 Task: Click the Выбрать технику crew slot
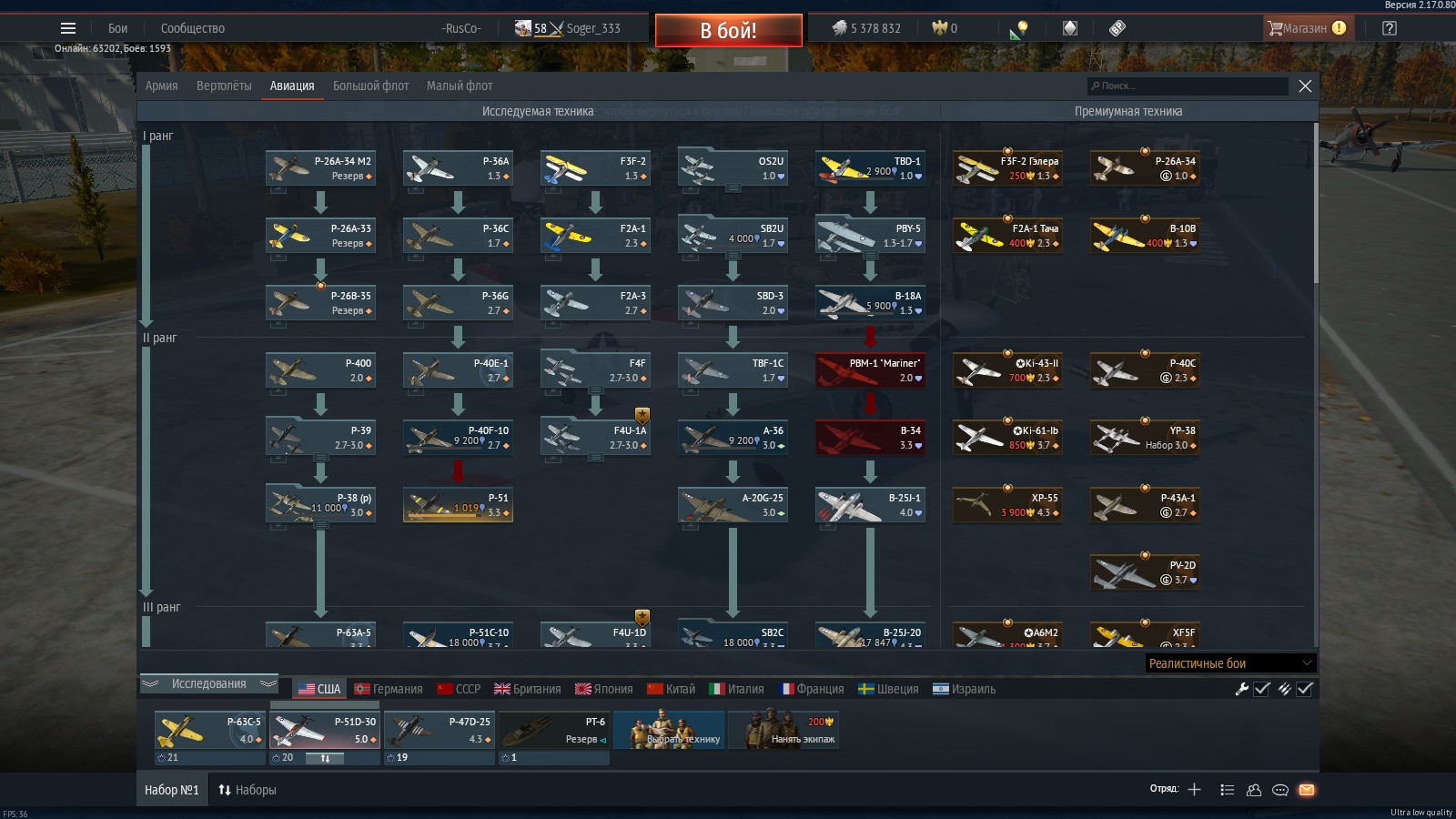point(669,730)
